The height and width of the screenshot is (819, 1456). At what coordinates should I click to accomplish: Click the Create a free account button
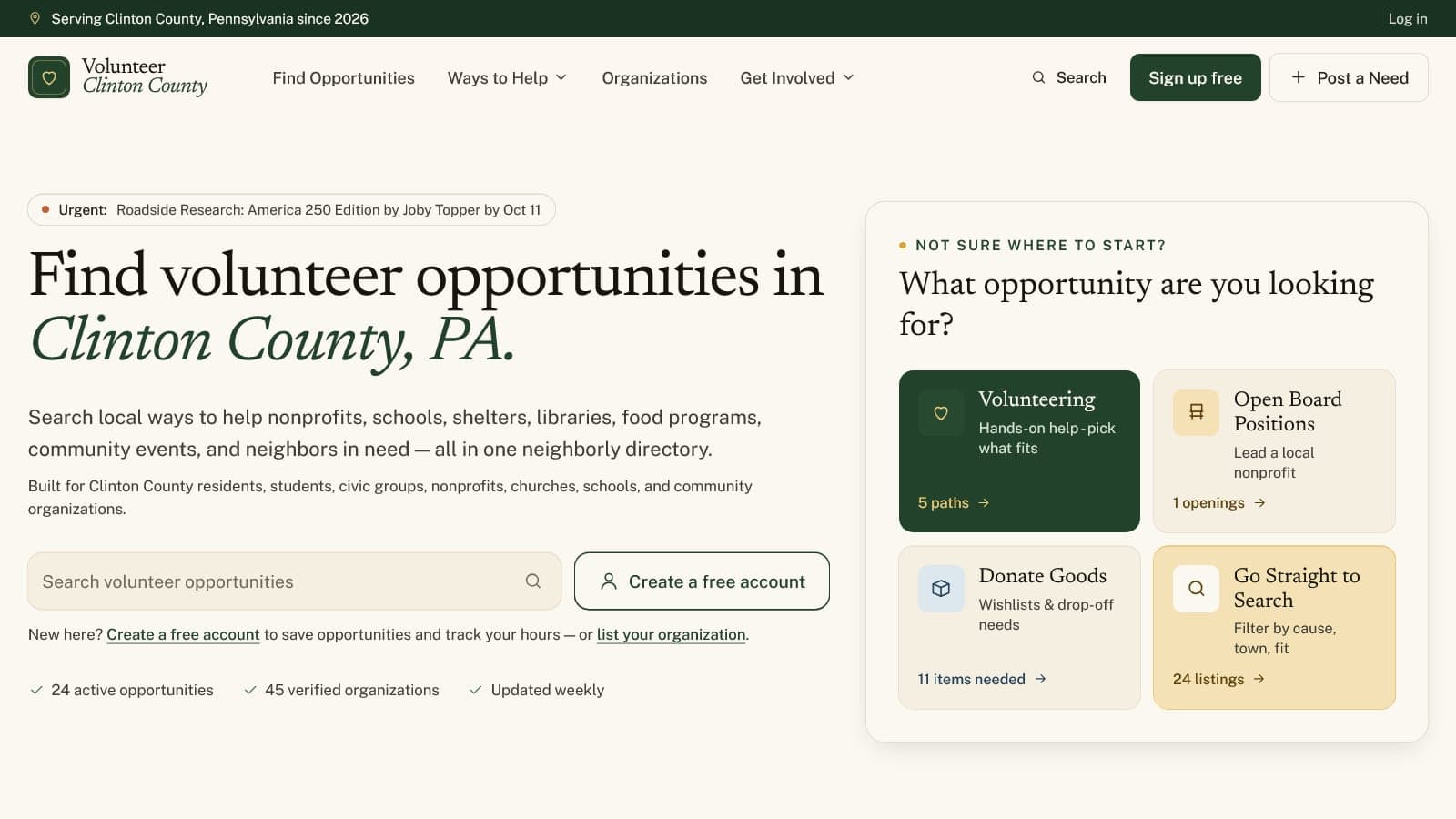702,581
